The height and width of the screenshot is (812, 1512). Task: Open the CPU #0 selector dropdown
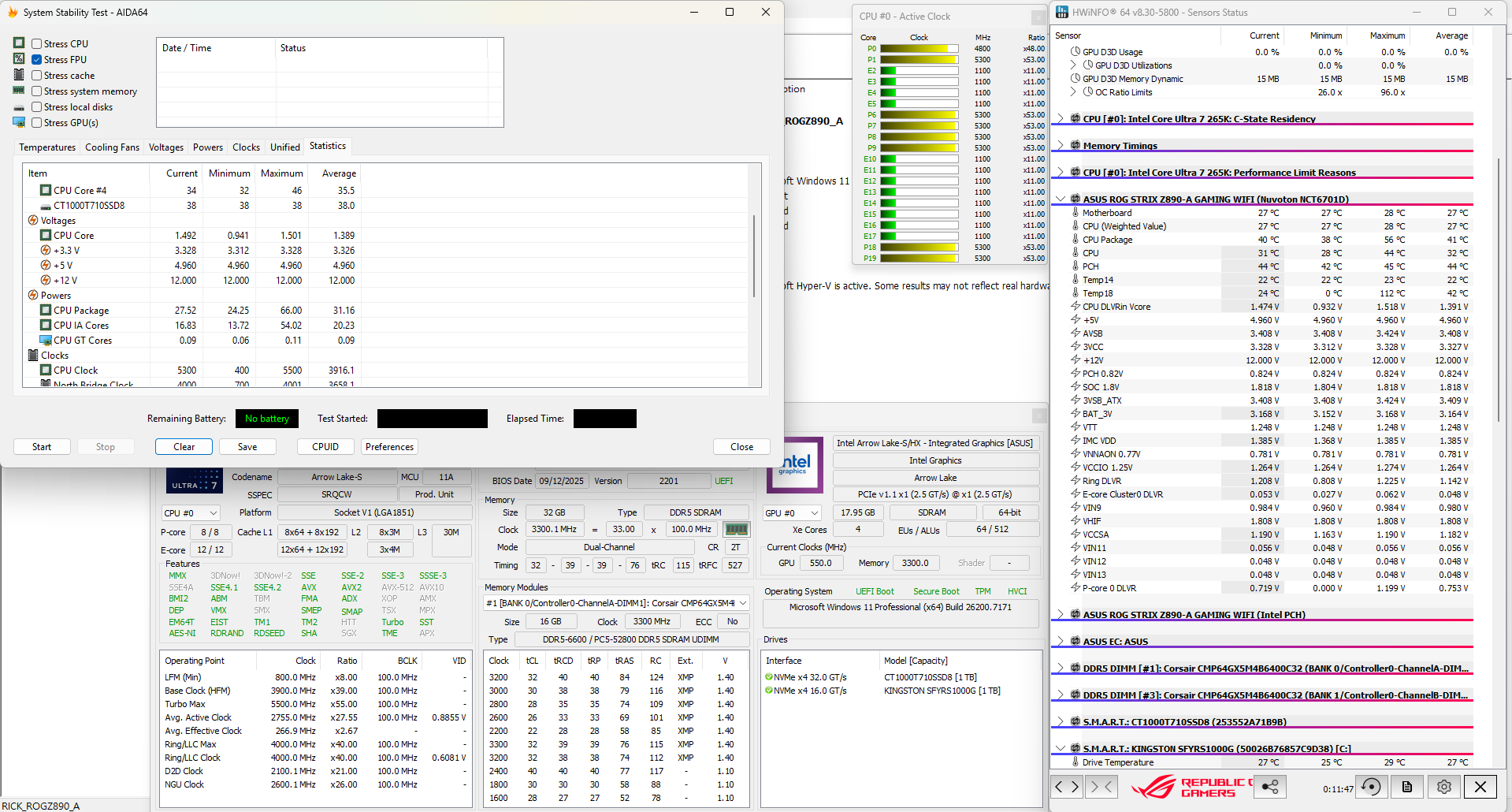point(190,513)
